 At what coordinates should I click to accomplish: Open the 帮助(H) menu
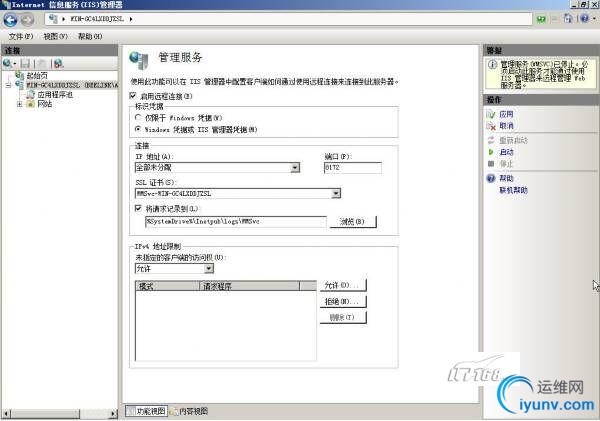click(90, 36)
